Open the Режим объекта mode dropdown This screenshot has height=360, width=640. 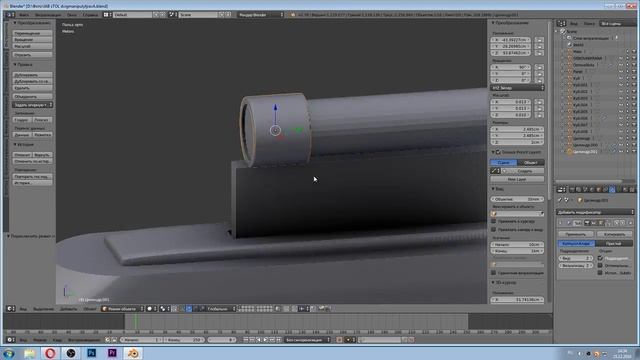point(122,309)
